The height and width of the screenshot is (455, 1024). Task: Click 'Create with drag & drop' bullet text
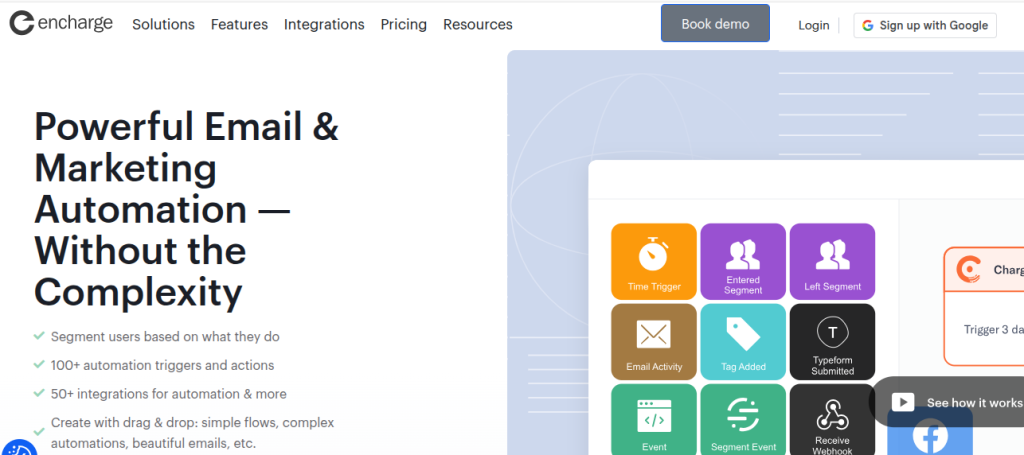pos(193,432)
